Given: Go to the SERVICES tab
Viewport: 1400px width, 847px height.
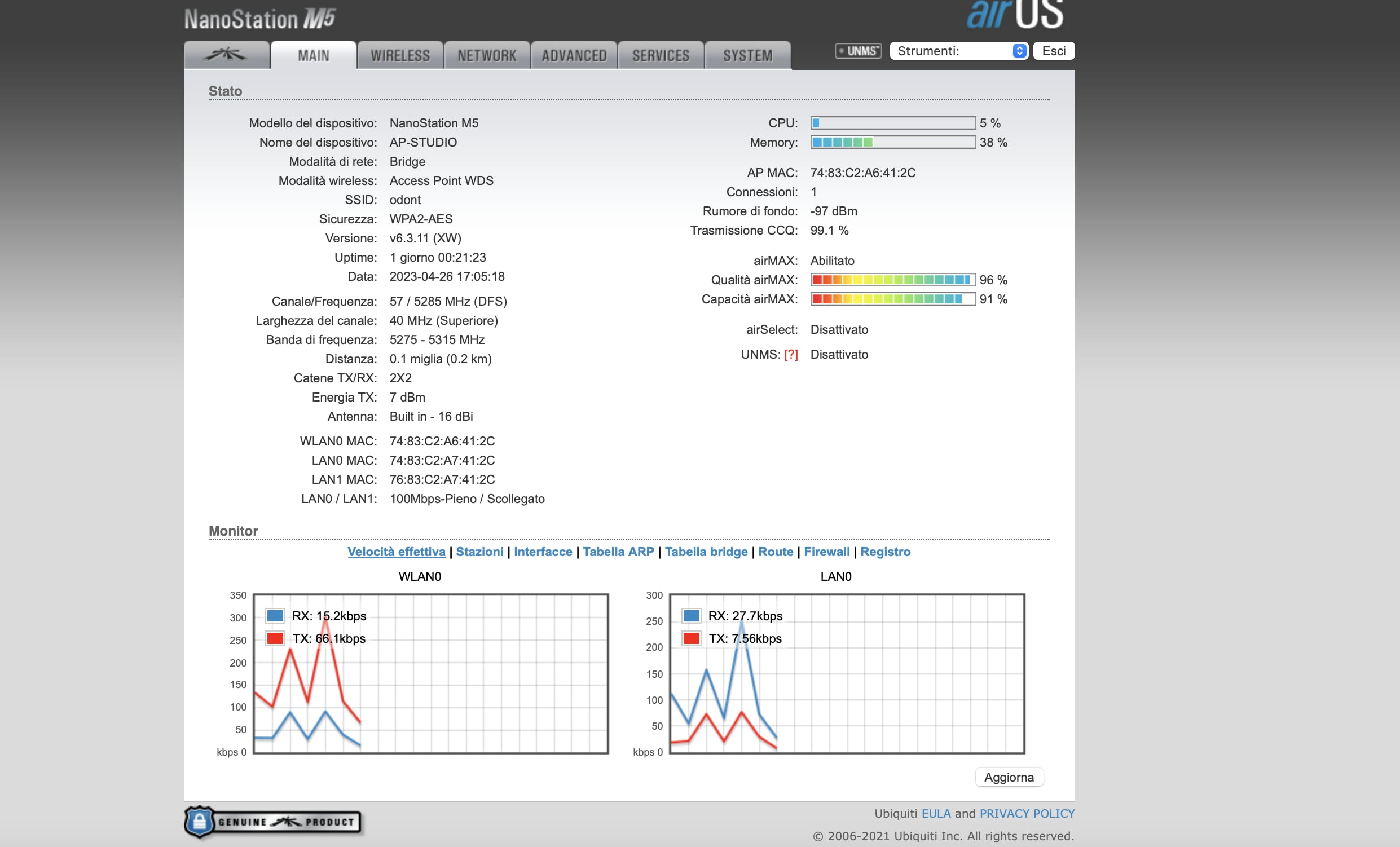Looking at the screenshot, I should click(662, 55).
